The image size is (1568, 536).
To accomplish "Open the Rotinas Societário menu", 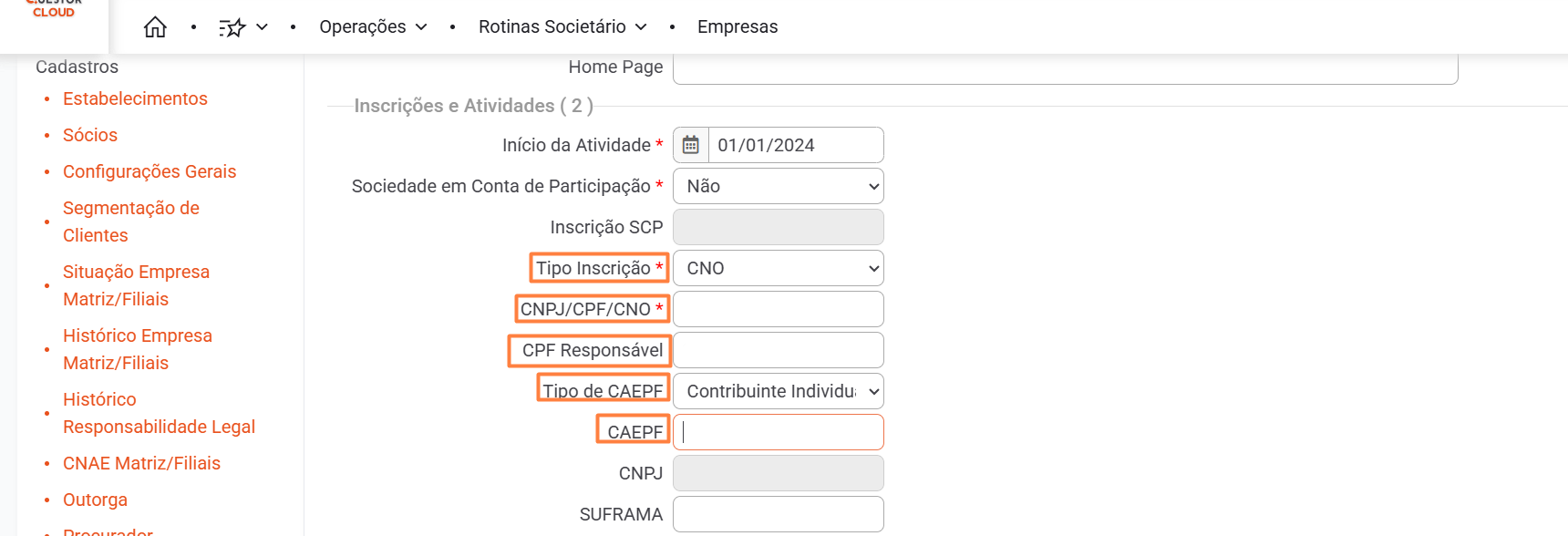I will [x=562, y=27].
